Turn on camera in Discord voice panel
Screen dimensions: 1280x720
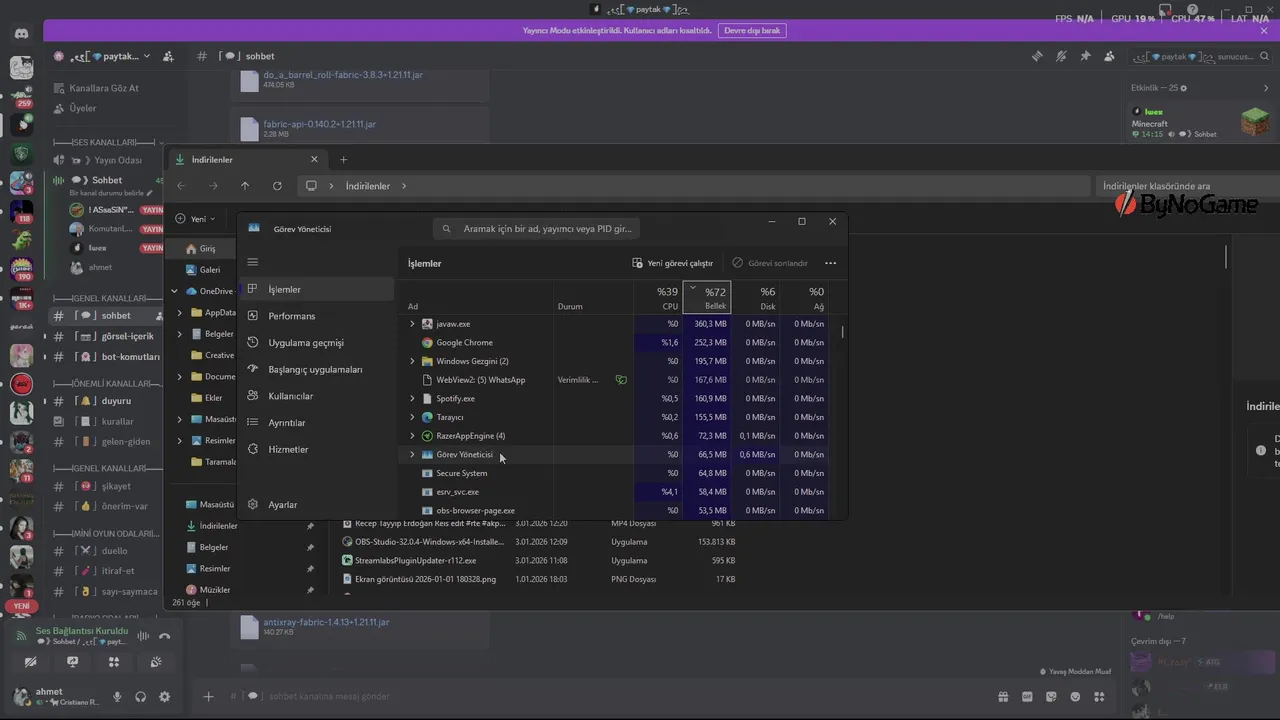pyautogui.click(x=30, y=662)
